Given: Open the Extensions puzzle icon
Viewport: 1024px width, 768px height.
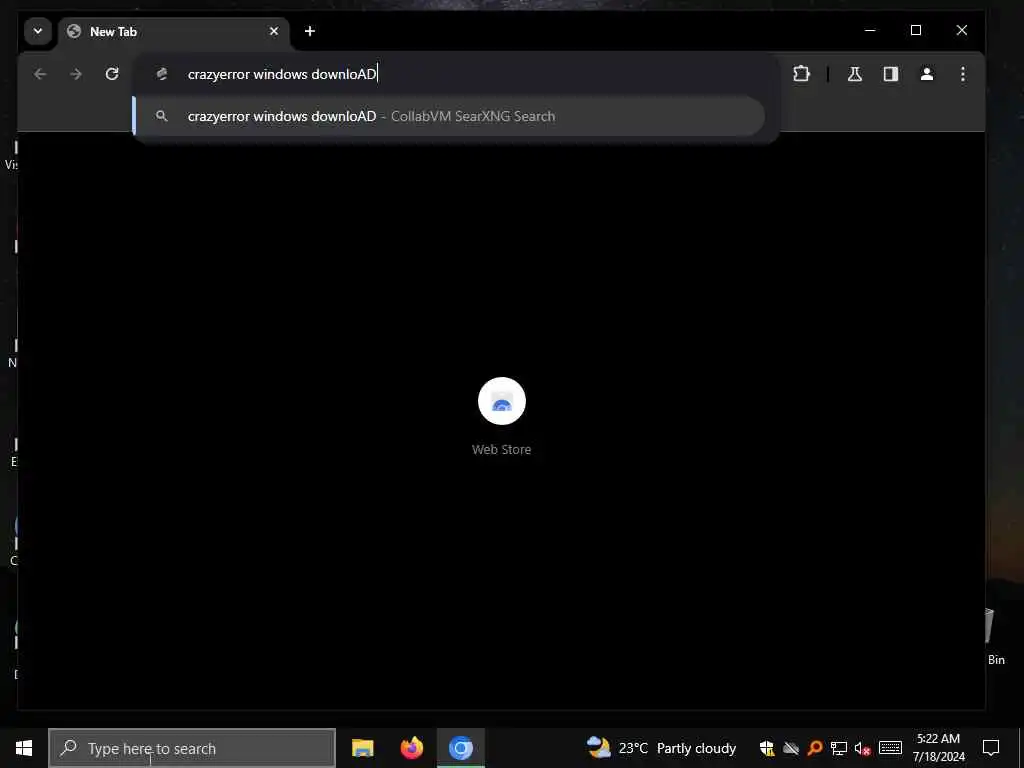Looking at the screenshot, I should [x=801, y=74].
